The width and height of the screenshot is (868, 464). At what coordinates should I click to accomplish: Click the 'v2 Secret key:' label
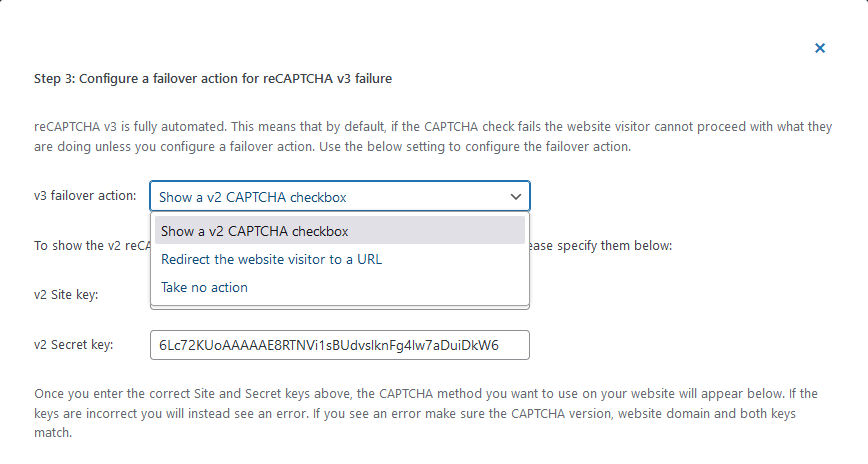tap(74, 344)
